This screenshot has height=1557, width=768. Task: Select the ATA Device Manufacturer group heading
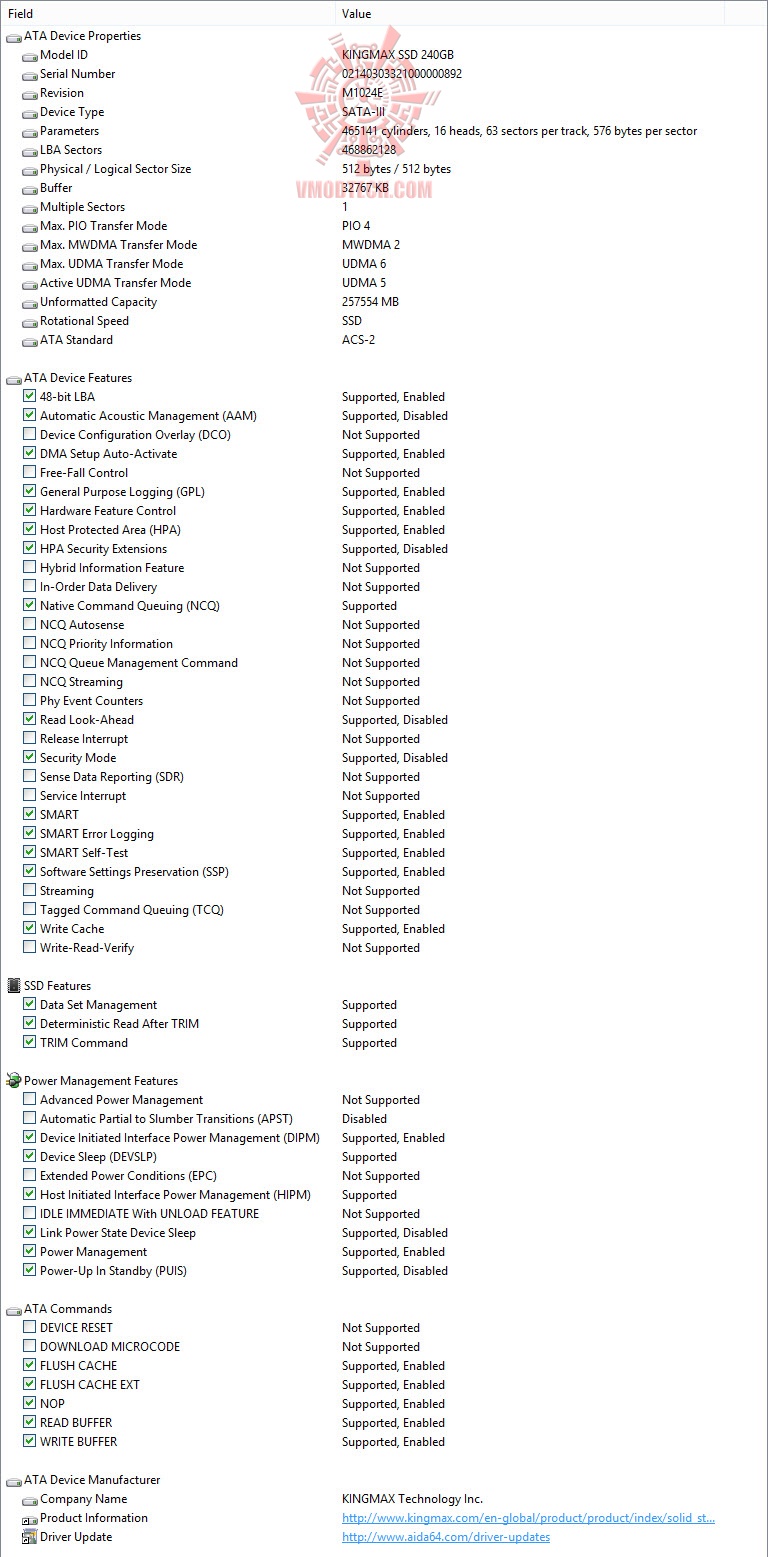[x=92, y=1480]
